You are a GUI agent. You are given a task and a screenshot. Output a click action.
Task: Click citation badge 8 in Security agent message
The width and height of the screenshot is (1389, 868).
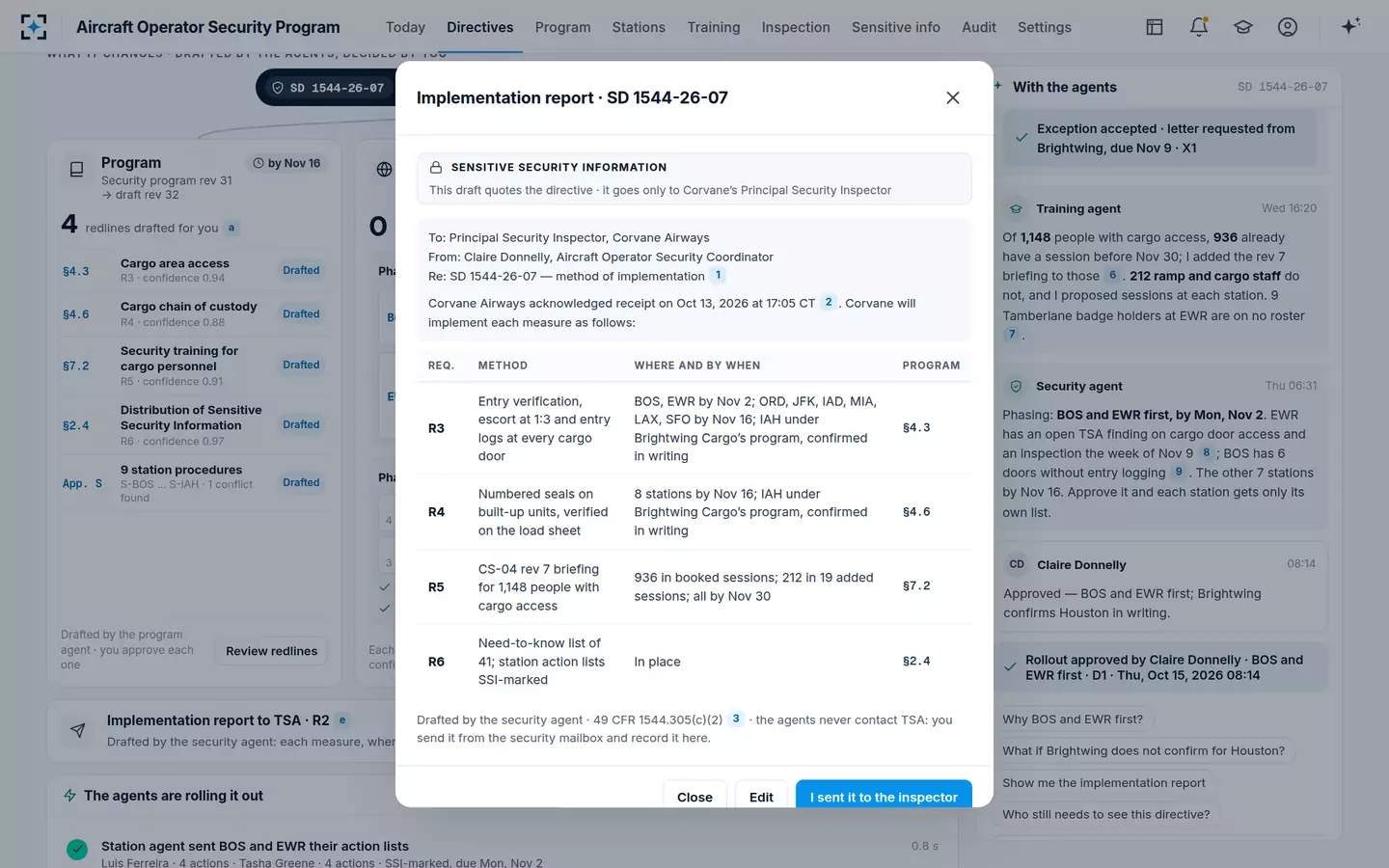[x=1206, y=452]
